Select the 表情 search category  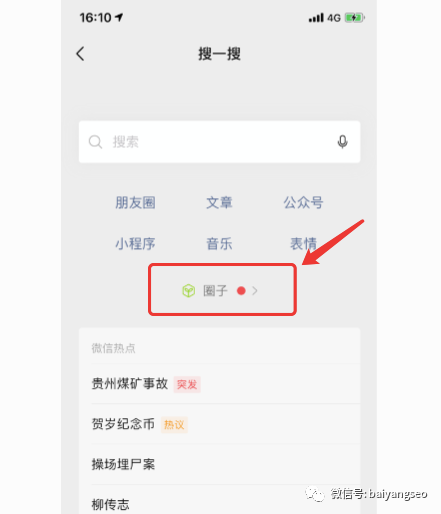pyautogui.click(x=303, y=244)
